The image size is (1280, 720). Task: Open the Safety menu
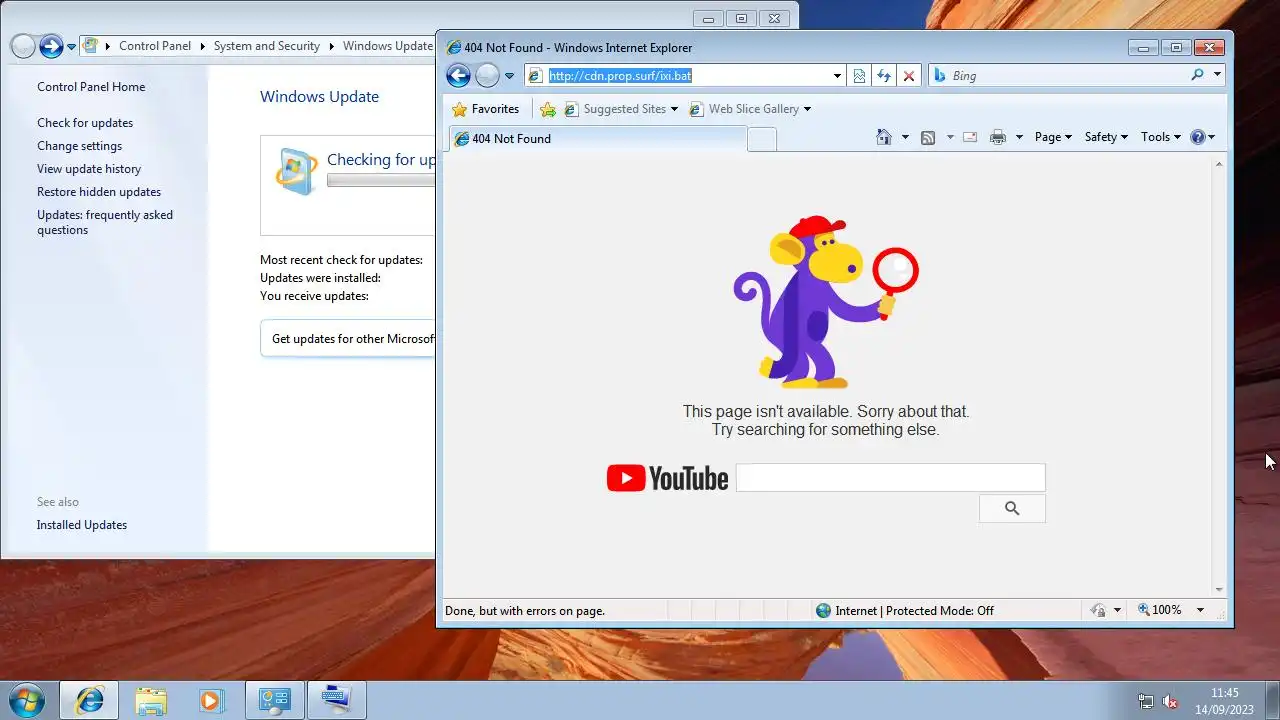pos(1106,137)
